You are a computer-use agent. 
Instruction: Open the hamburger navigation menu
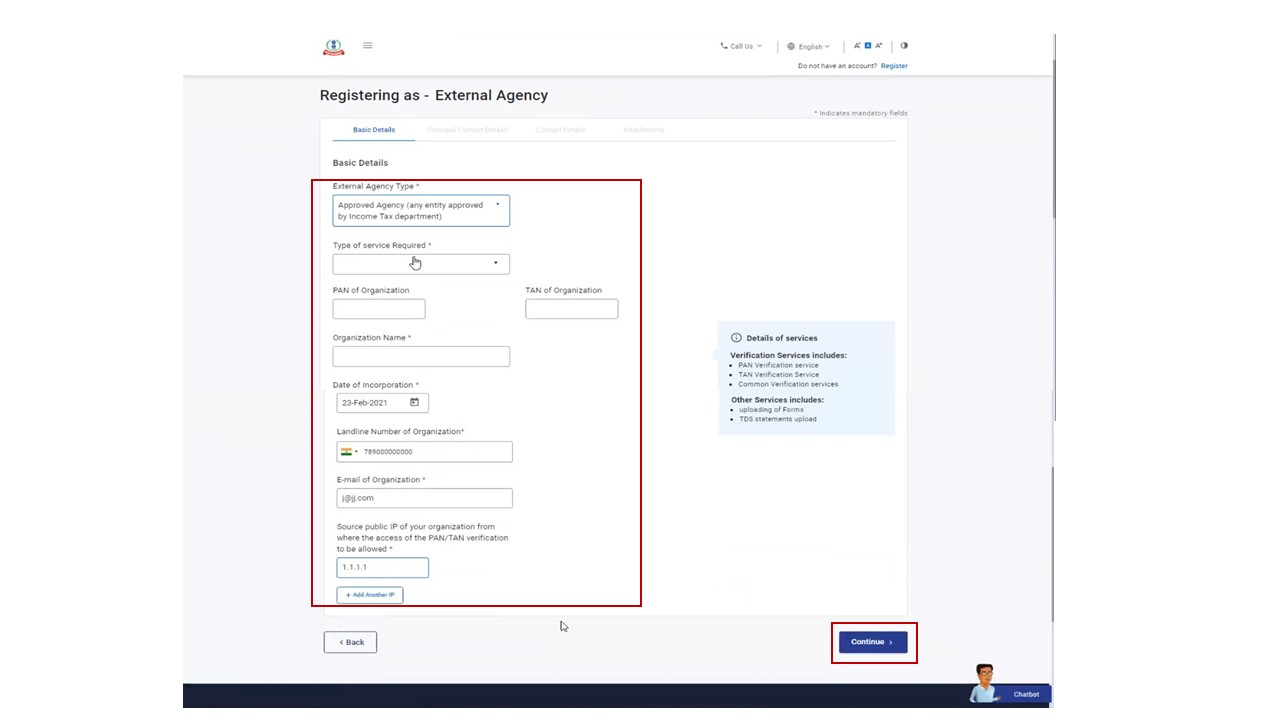367,46
